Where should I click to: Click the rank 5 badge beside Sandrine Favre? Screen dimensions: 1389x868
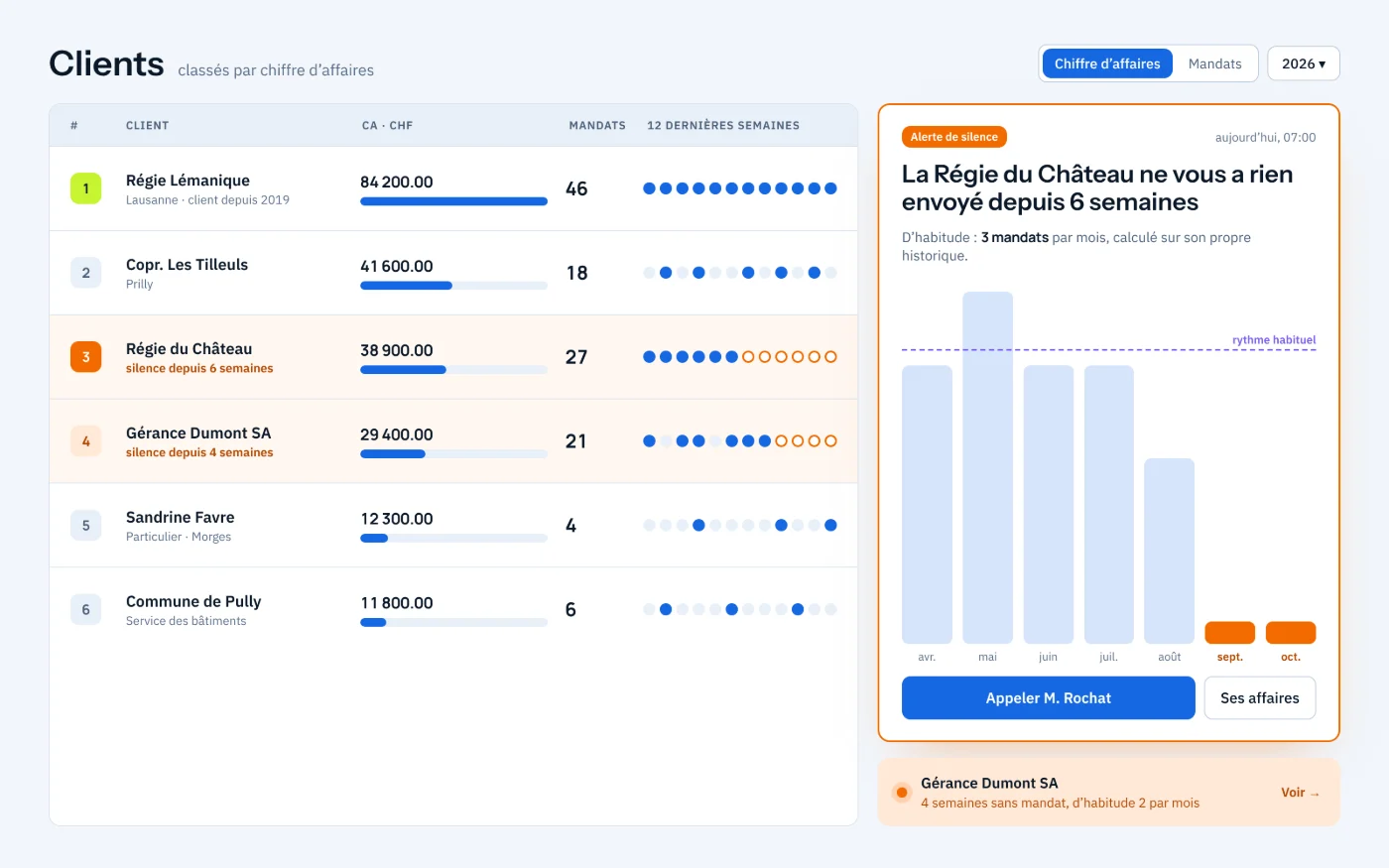(86, 526)
